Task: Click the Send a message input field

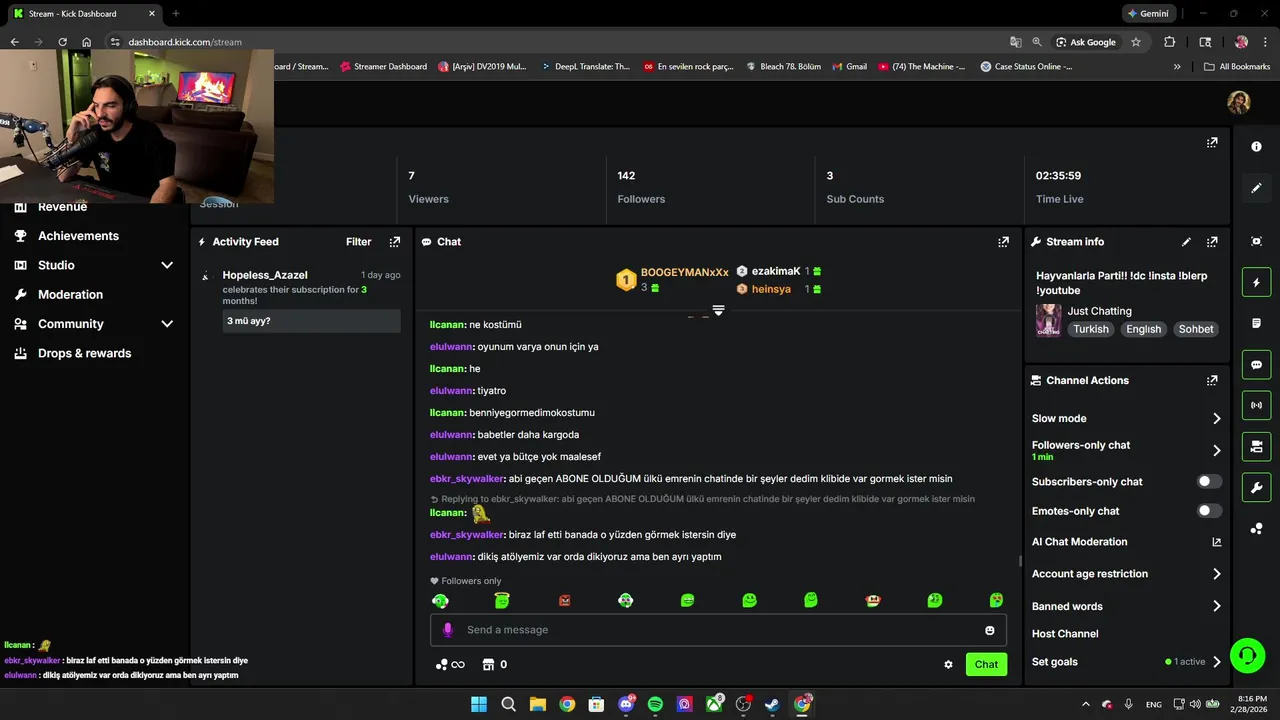Action: click(x=718, y=630)
